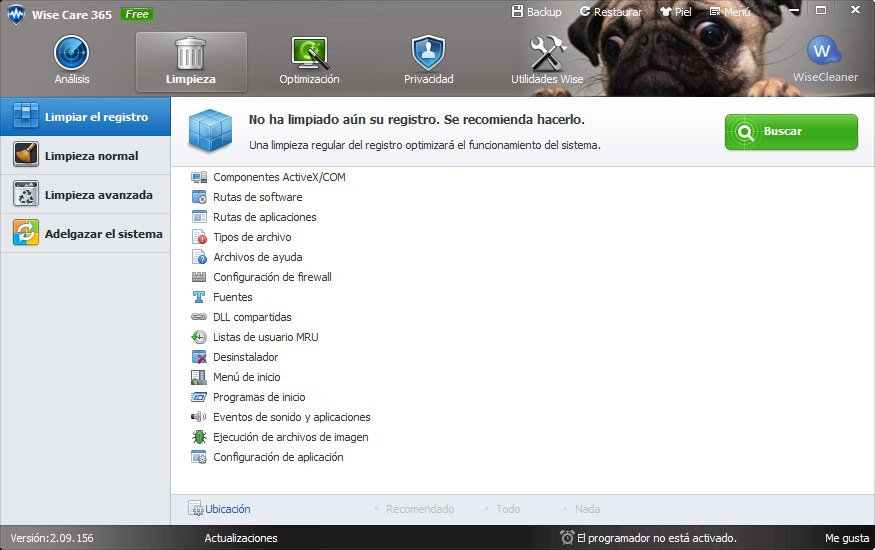Select Adelgazar el sistema in sidebar
Image resolution: width=875 pixels, height=550 pixels.
(85, 234)
